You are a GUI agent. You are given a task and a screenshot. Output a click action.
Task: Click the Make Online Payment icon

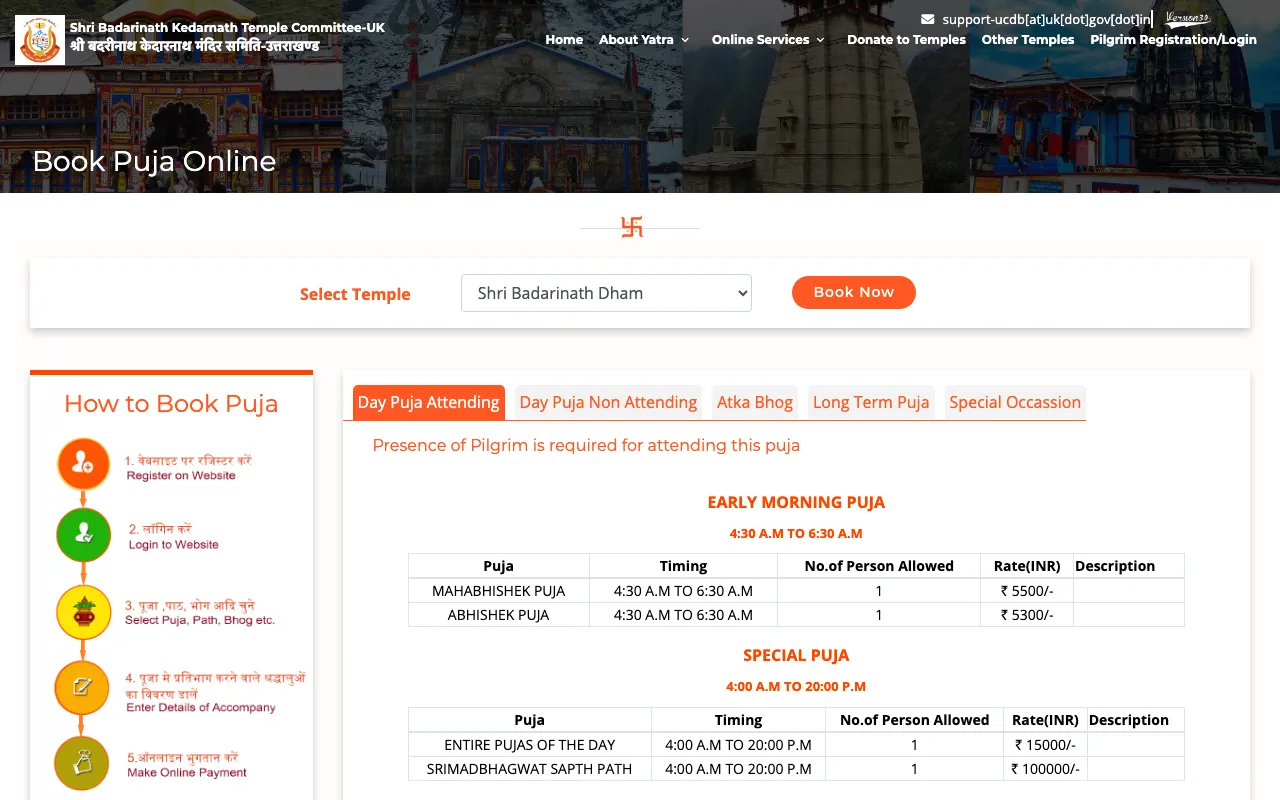pyautogui.click(x=82, y=764)
